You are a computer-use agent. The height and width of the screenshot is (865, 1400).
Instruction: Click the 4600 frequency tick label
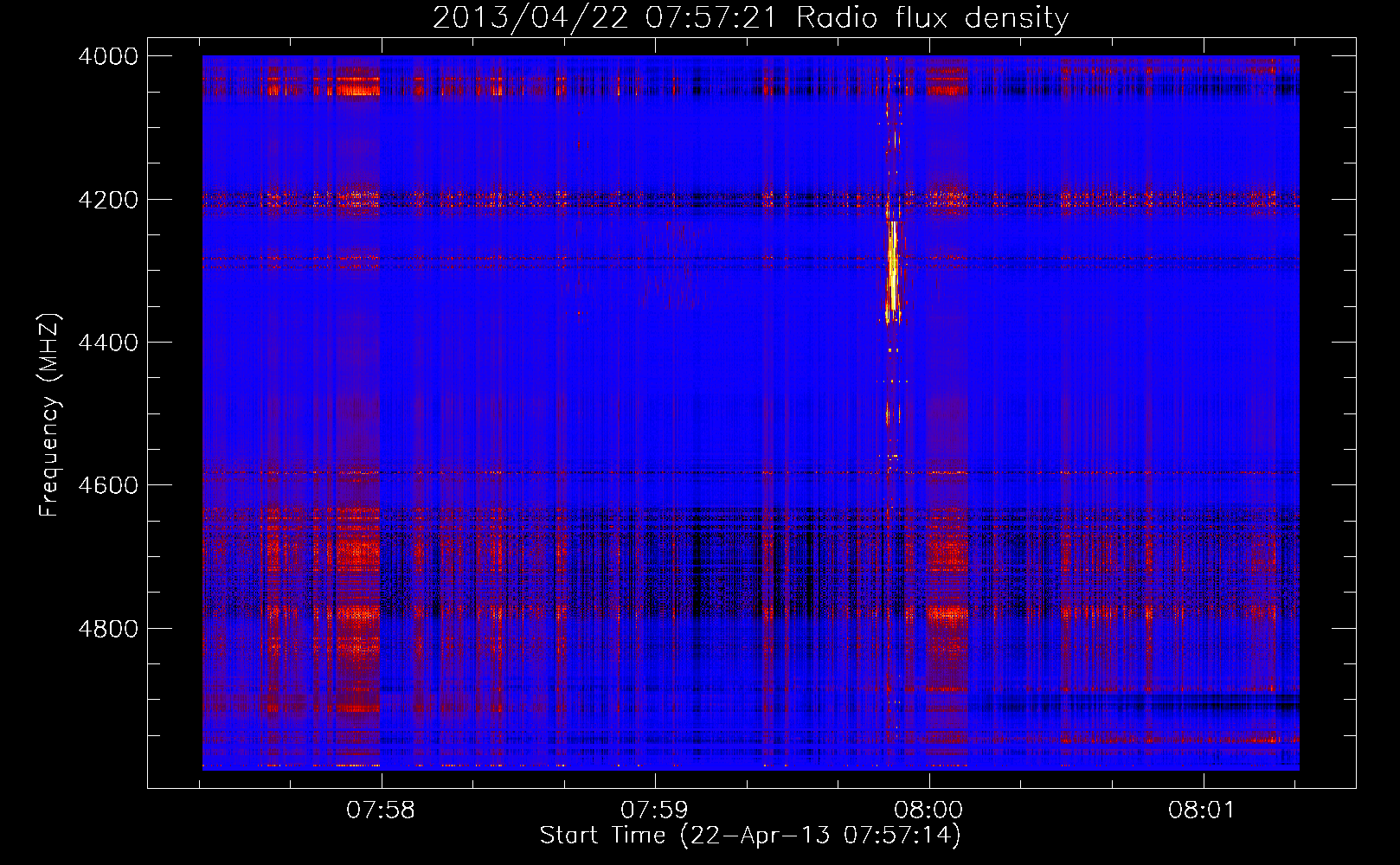(x=108, y=485)
